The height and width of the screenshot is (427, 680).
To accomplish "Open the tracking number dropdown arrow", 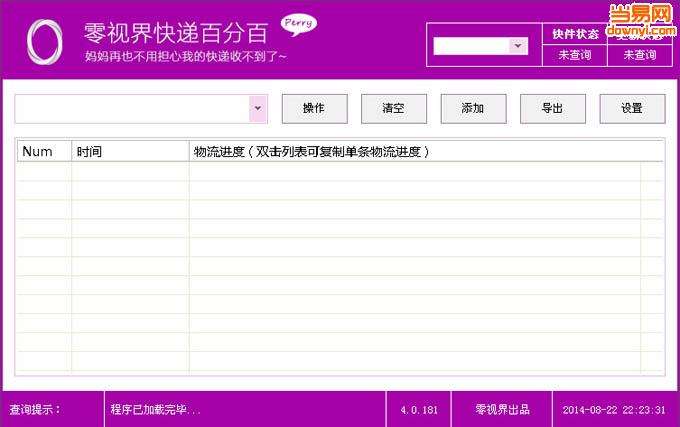I will point(258,108).
